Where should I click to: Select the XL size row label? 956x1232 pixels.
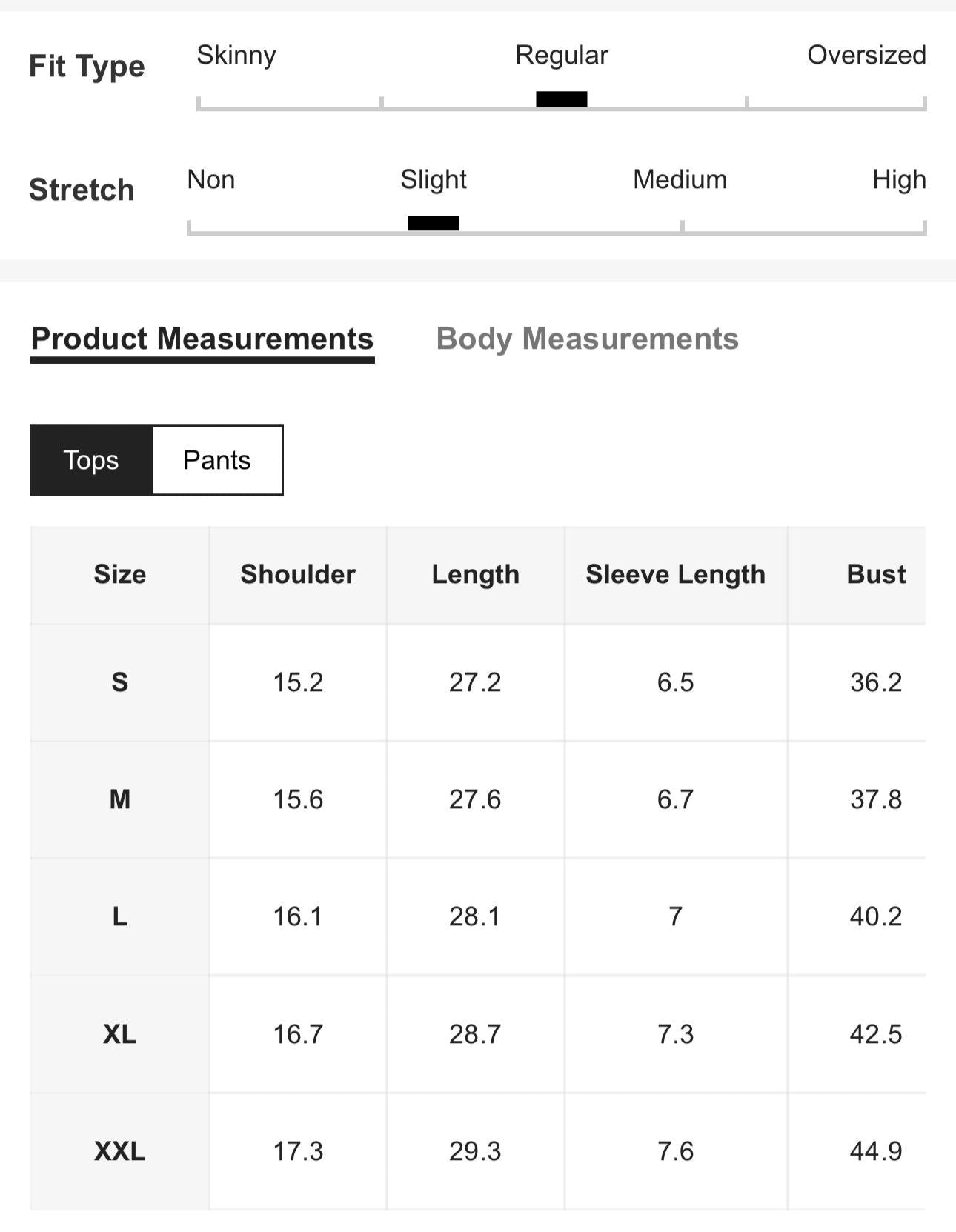click(x=120, y=1033)
